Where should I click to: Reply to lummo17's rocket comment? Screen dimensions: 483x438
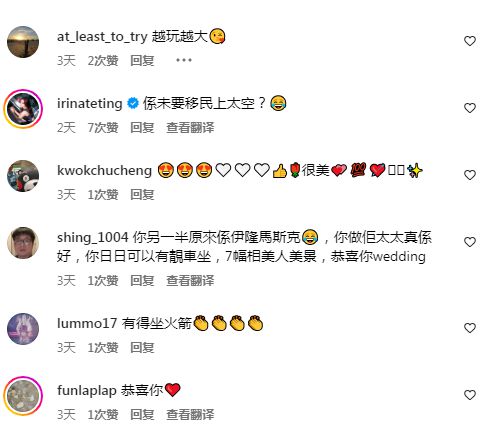(x=142, y=348)
